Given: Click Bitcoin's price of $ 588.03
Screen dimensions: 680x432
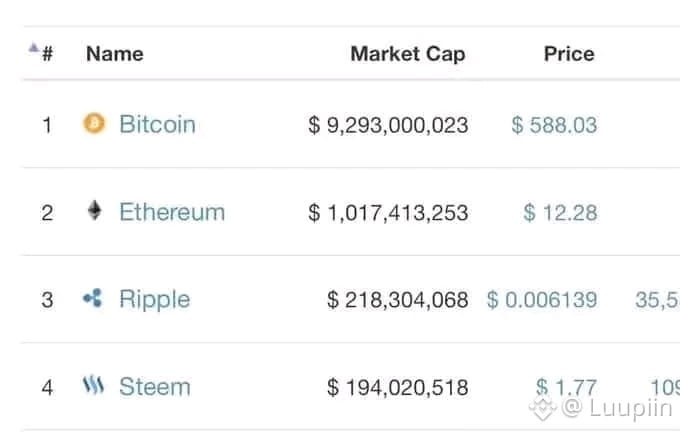Looking at the screenshot, I should [554, 125].
